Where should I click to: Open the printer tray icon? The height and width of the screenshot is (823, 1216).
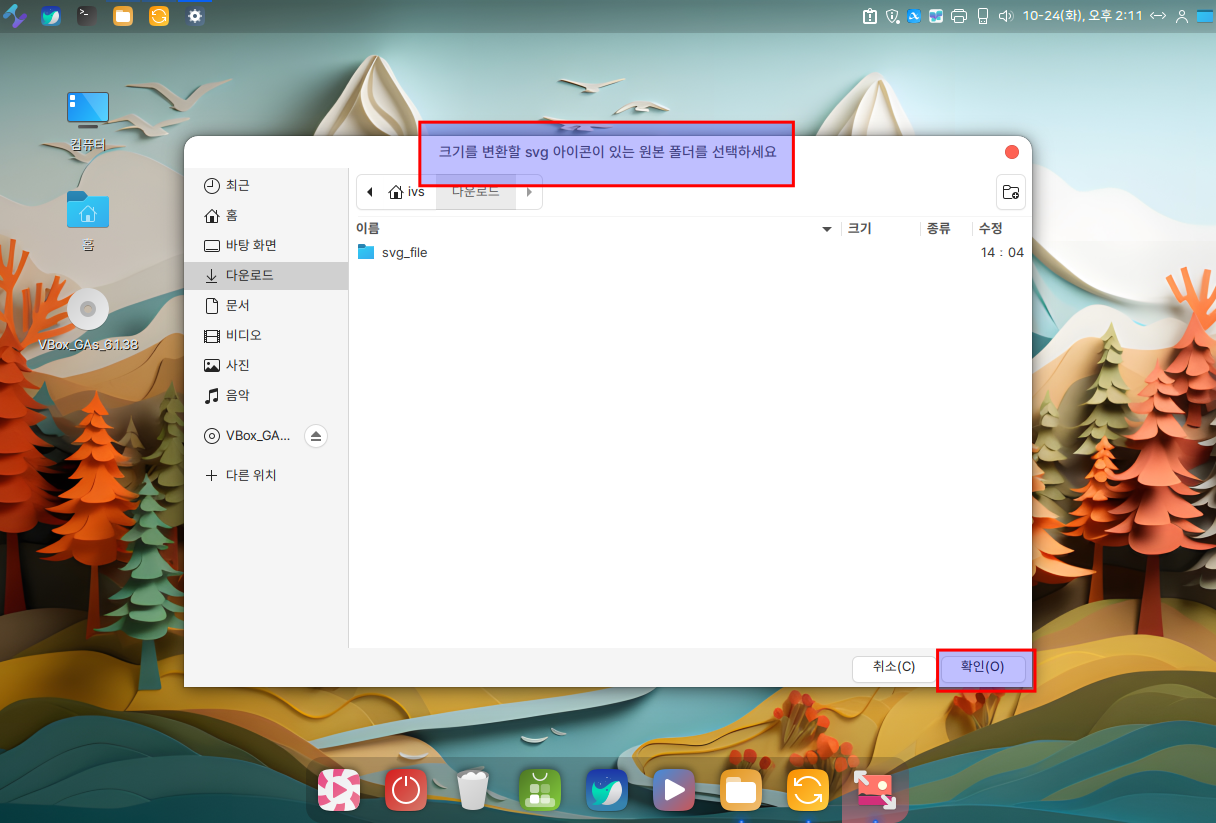(x=959, y=16)
